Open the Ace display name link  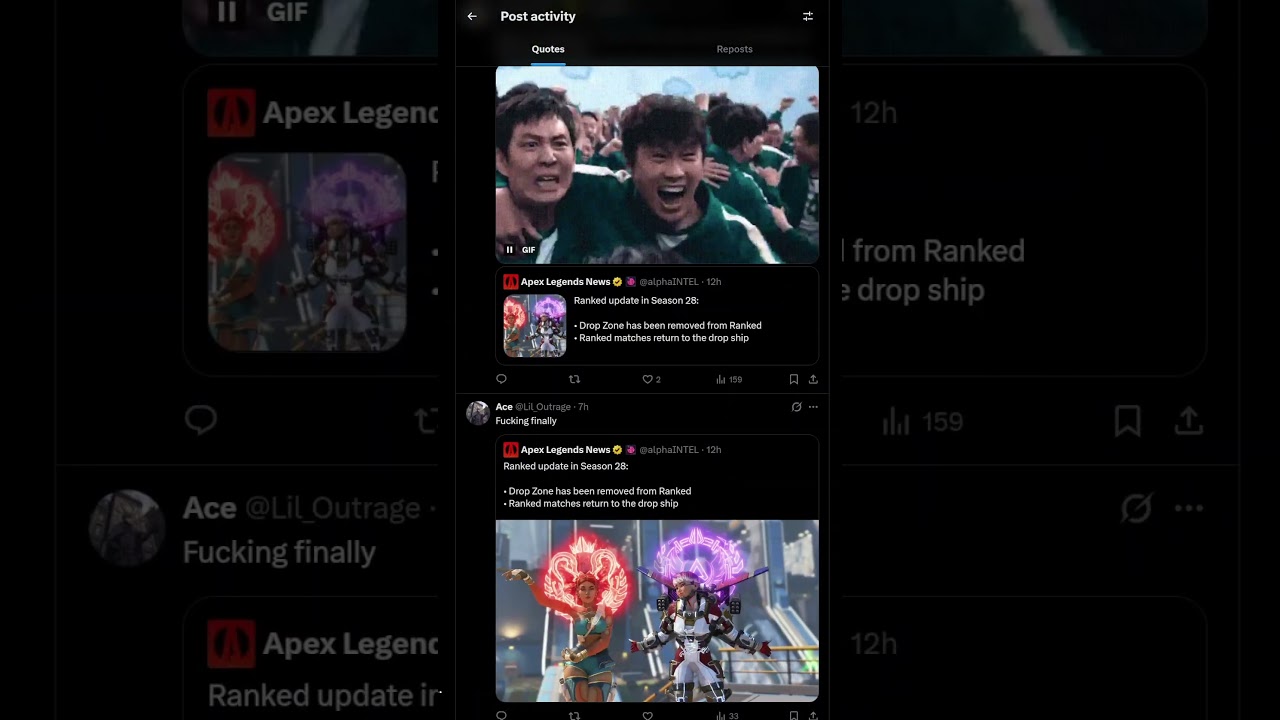click(504, 407)
